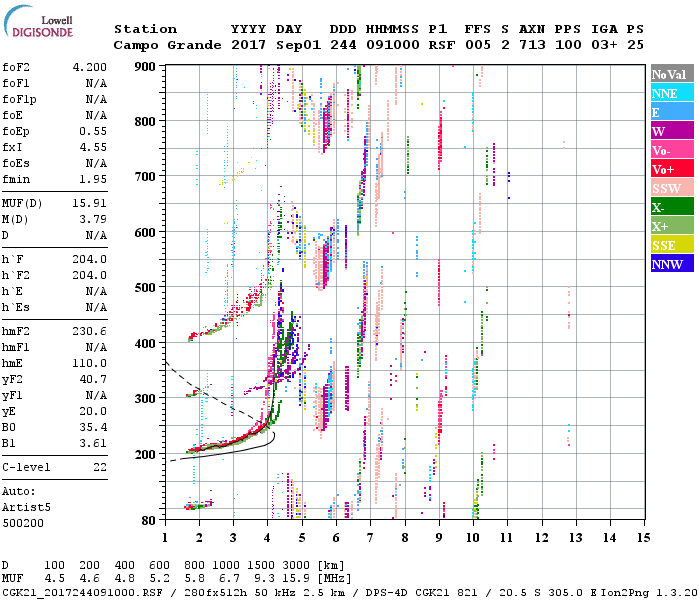The width and height of the screenshot is (700, 600).
Task: Click the AXN value 713
Action: click(532, 45)
